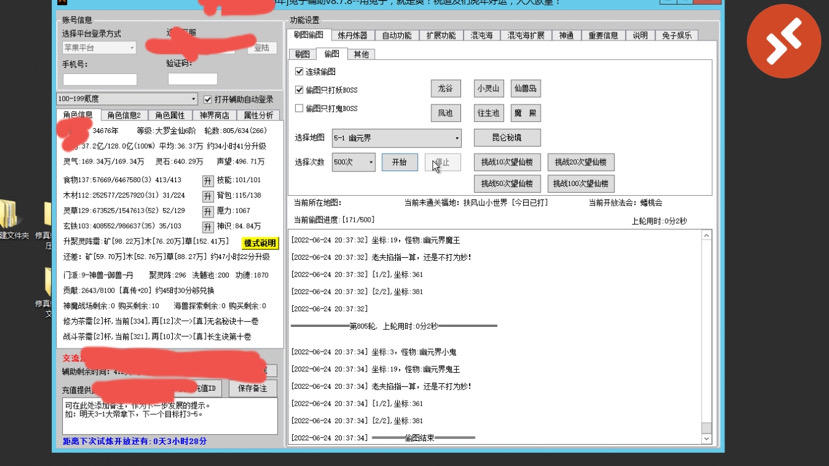Open the 100-199氪度 dropdown
The width and height of the screenshot is (829, 466).
coord(127,99)
